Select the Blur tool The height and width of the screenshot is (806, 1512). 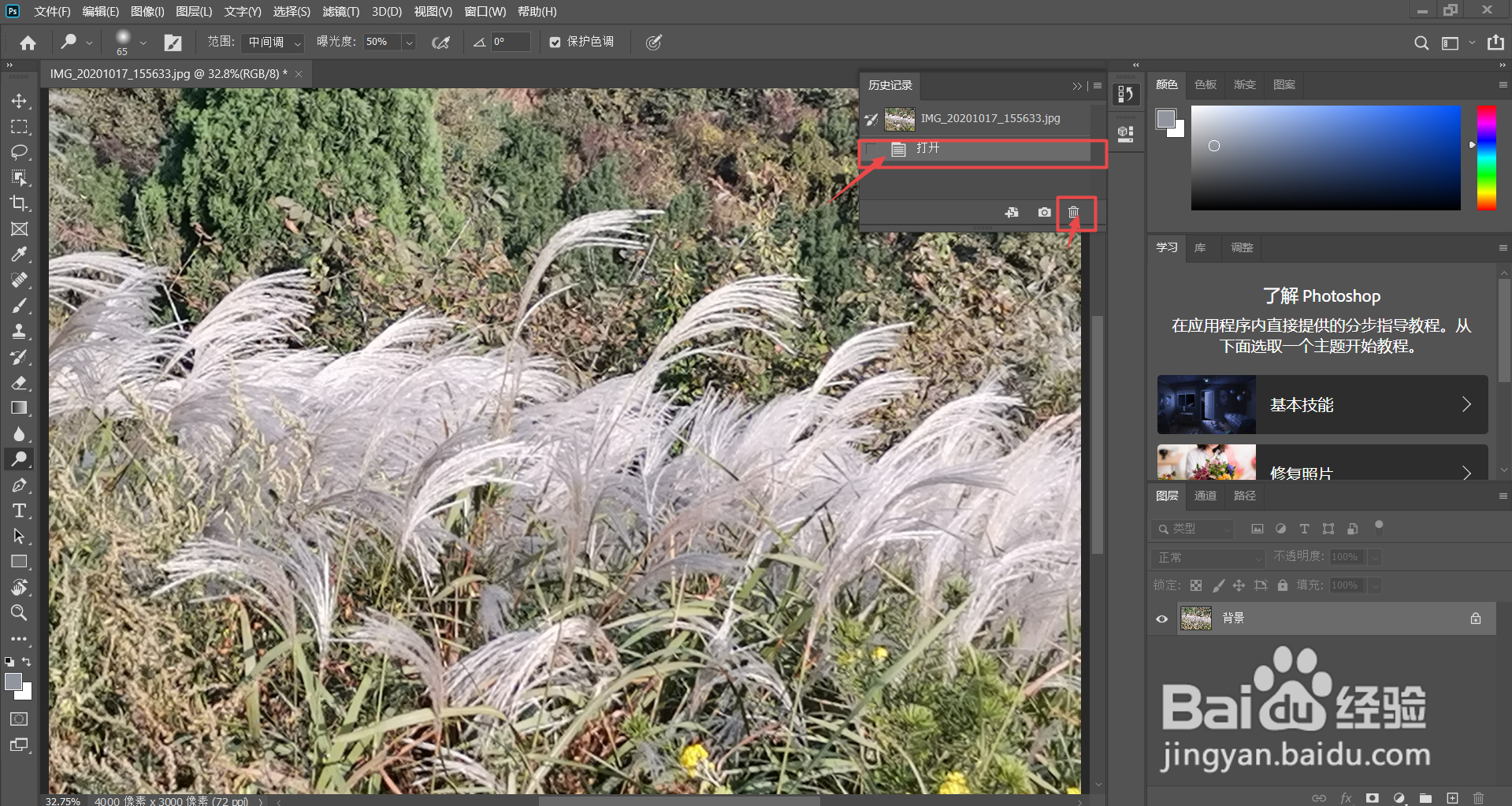[19, 434]
